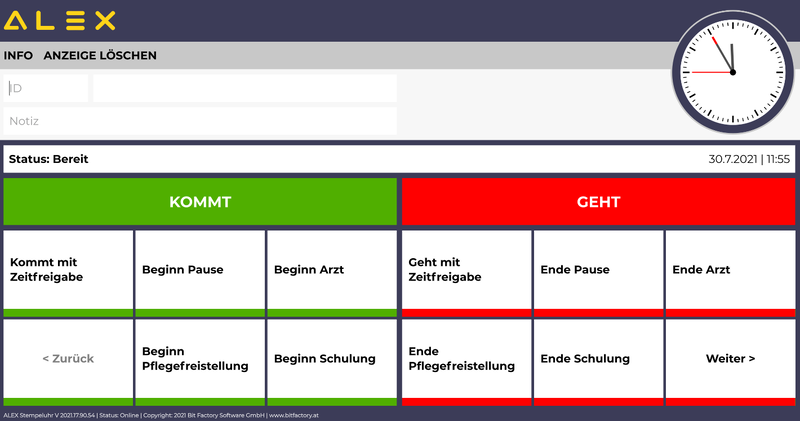Go back with the Zurück button
This screenshot has width=800, height=421.
[x=68, y=359]
